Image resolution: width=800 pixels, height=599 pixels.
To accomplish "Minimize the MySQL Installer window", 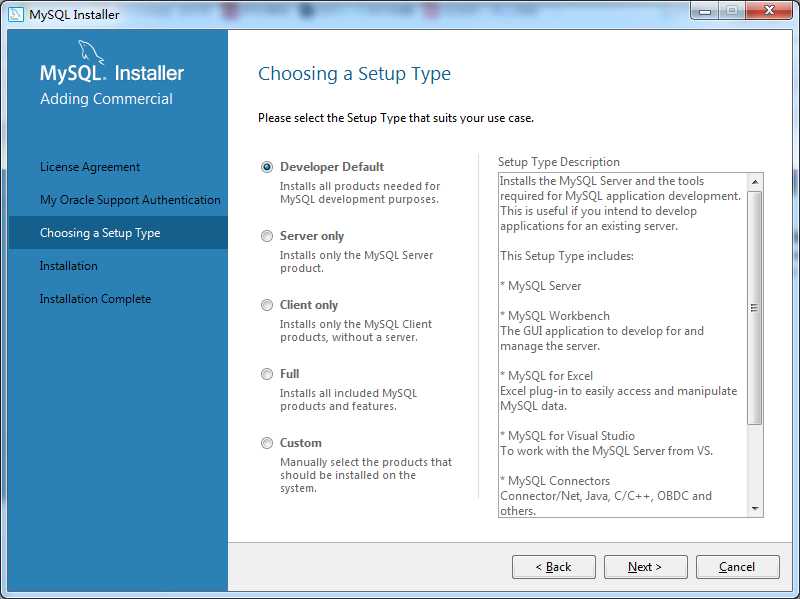I will point(705,11).
